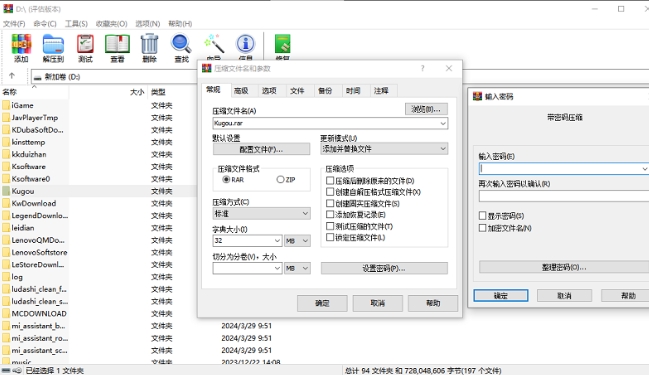Open the 文件(F) menu
Viewport: 649px width, 375px height.
[x=14, y=24]
